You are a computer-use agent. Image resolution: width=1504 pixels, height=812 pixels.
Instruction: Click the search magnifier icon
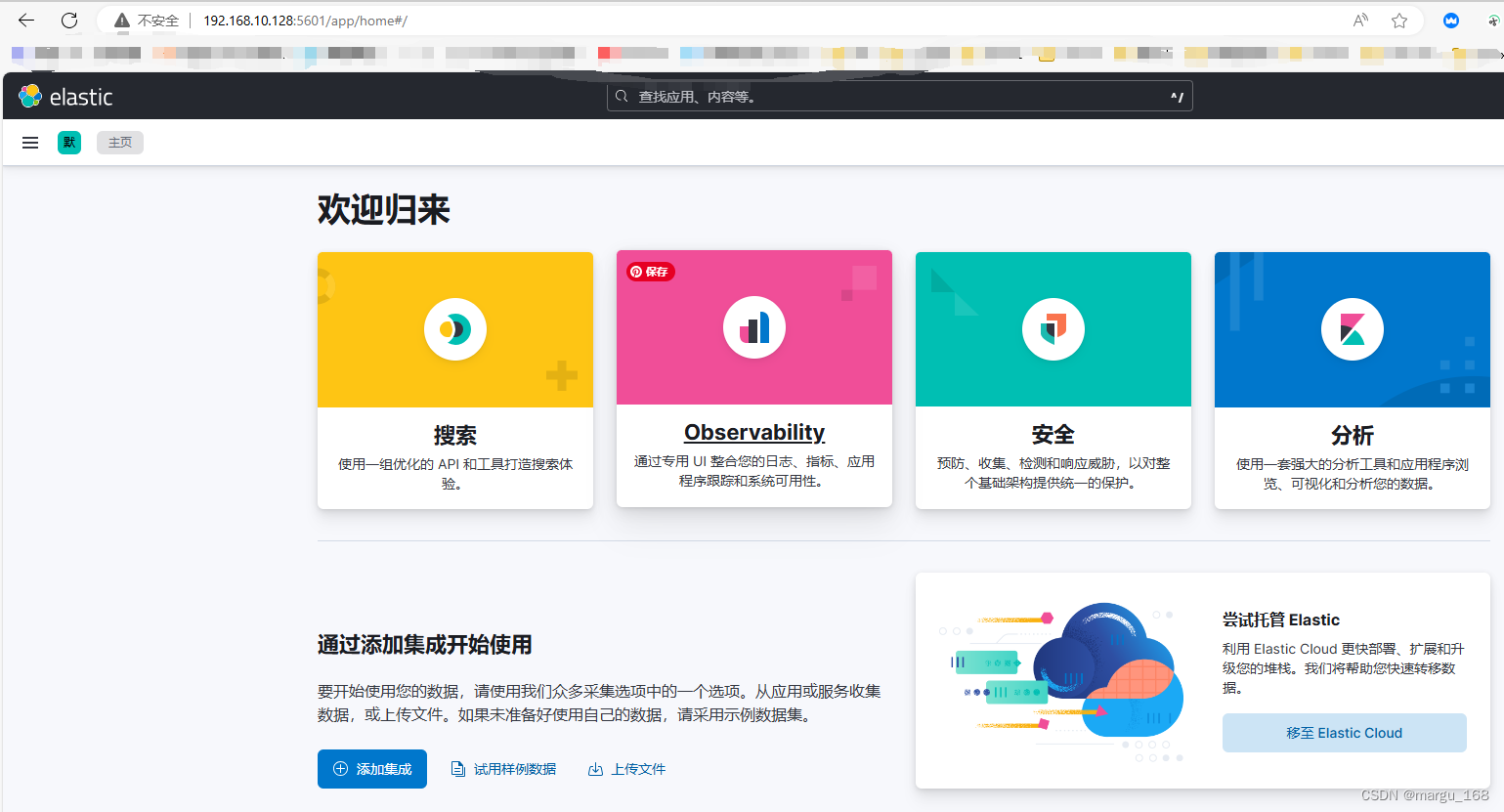pos(622,96)
